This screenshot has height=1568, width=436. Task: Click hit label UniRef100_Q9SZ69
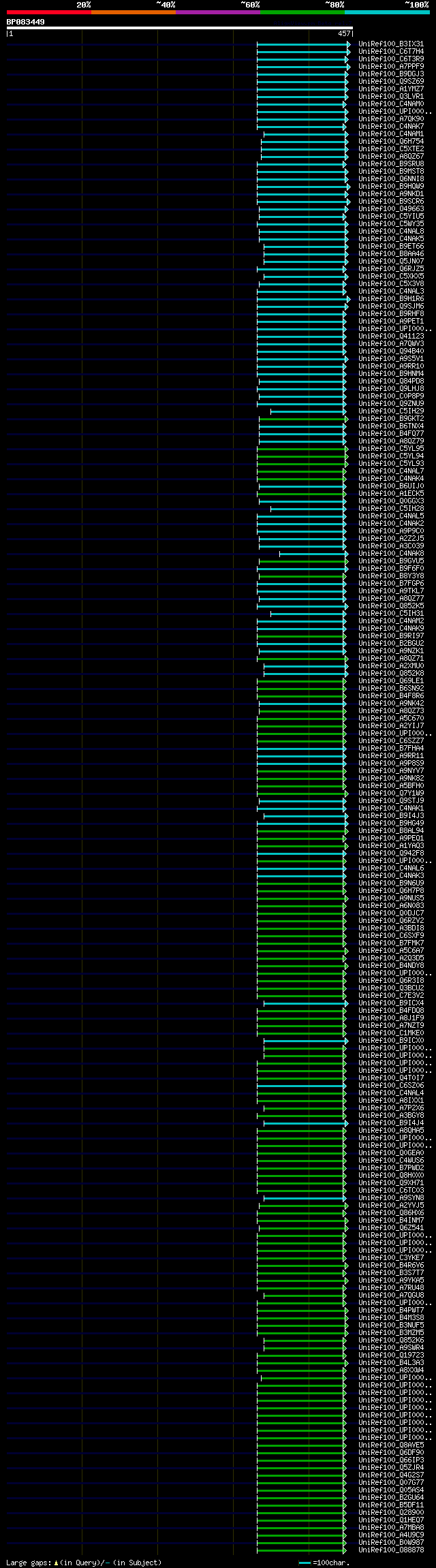click(391, 82)
